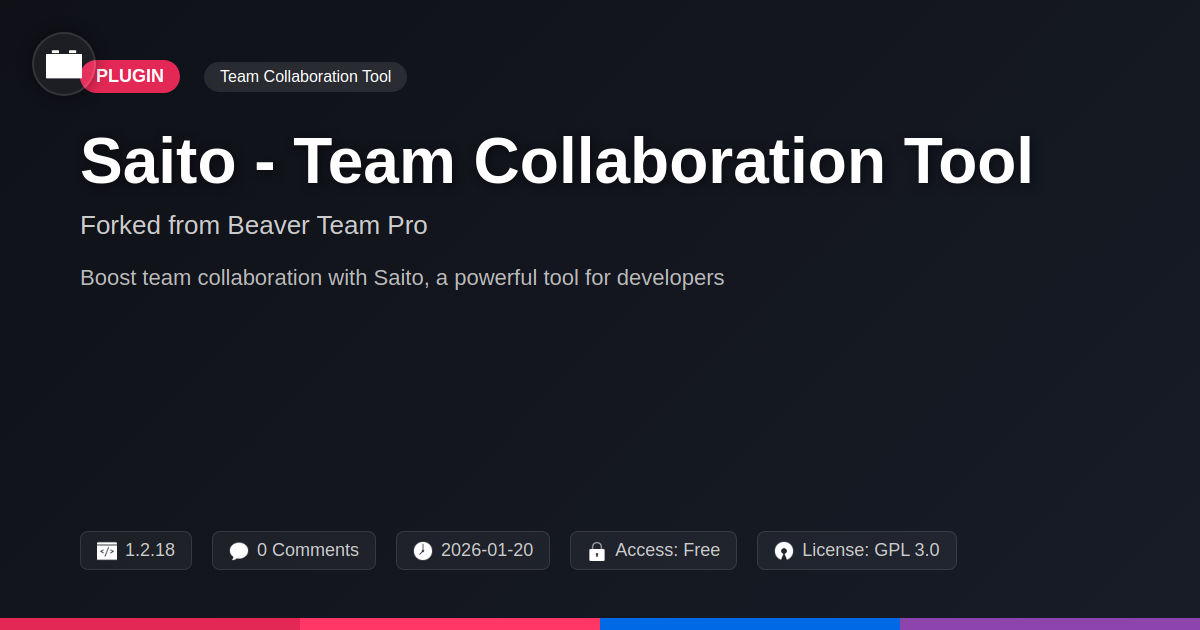Click the 1.2.18 version badge
The height and width of the screenshot is (630, 1200).
pyautogui.click(x=136, y=550)
